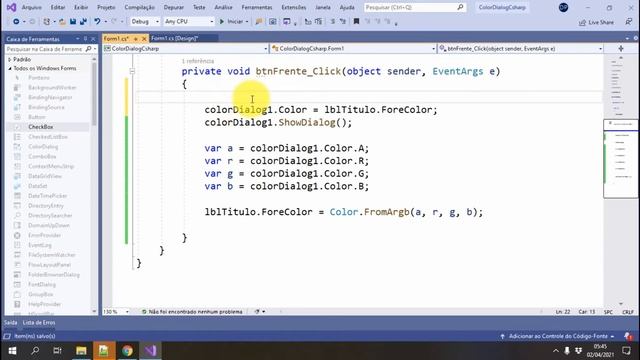Viewport: 640px width, 360px height.
Task: Open File Explorer from the taskbar
Action: [x=81, y=351]
